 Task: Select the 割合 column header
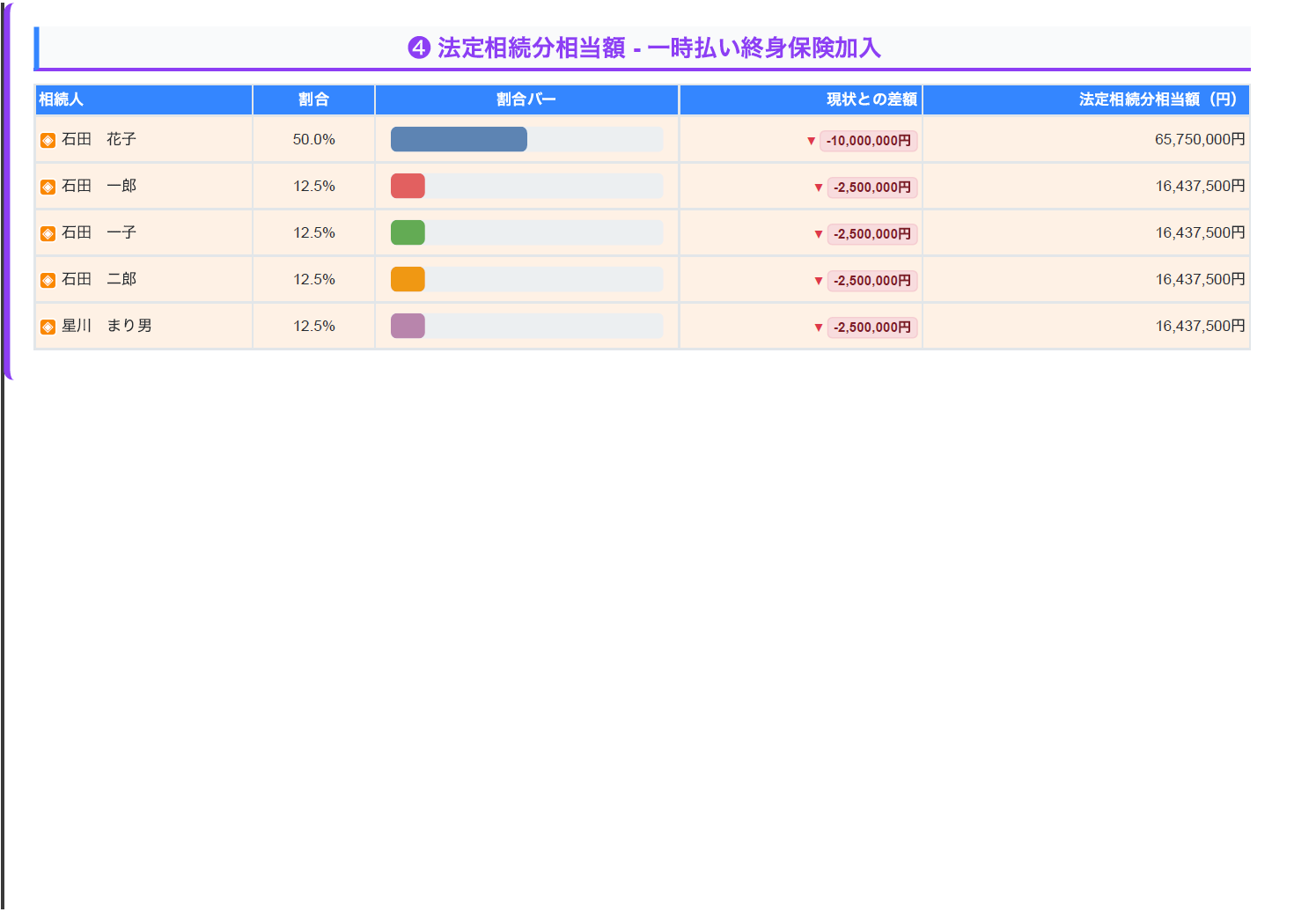point(313,99)
